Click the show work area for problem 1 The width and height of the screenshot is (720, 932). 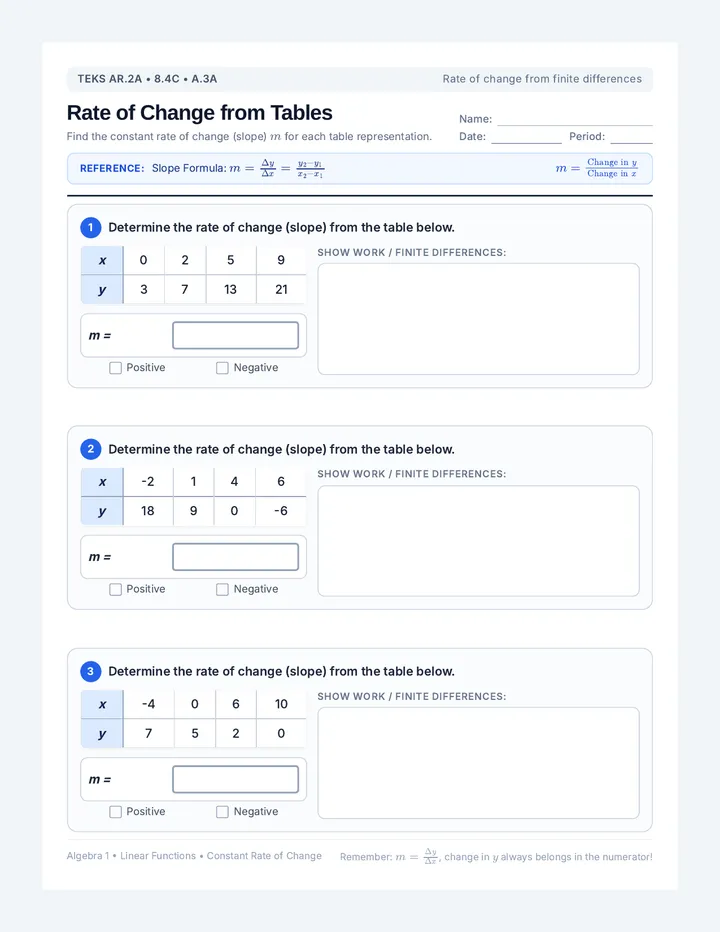pyautogui.click(x=479, y=319)
